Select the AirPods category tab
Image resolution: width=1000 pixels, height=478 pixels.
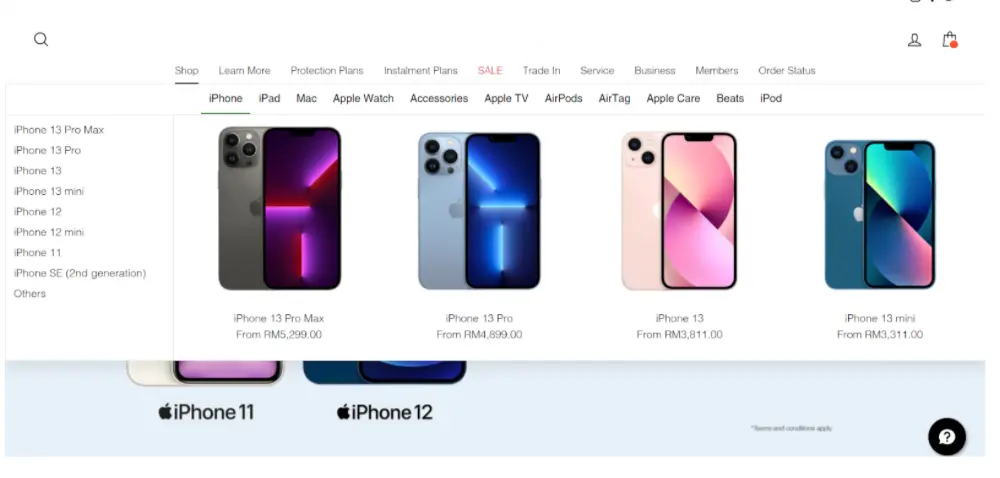click(x=563, y=98)
